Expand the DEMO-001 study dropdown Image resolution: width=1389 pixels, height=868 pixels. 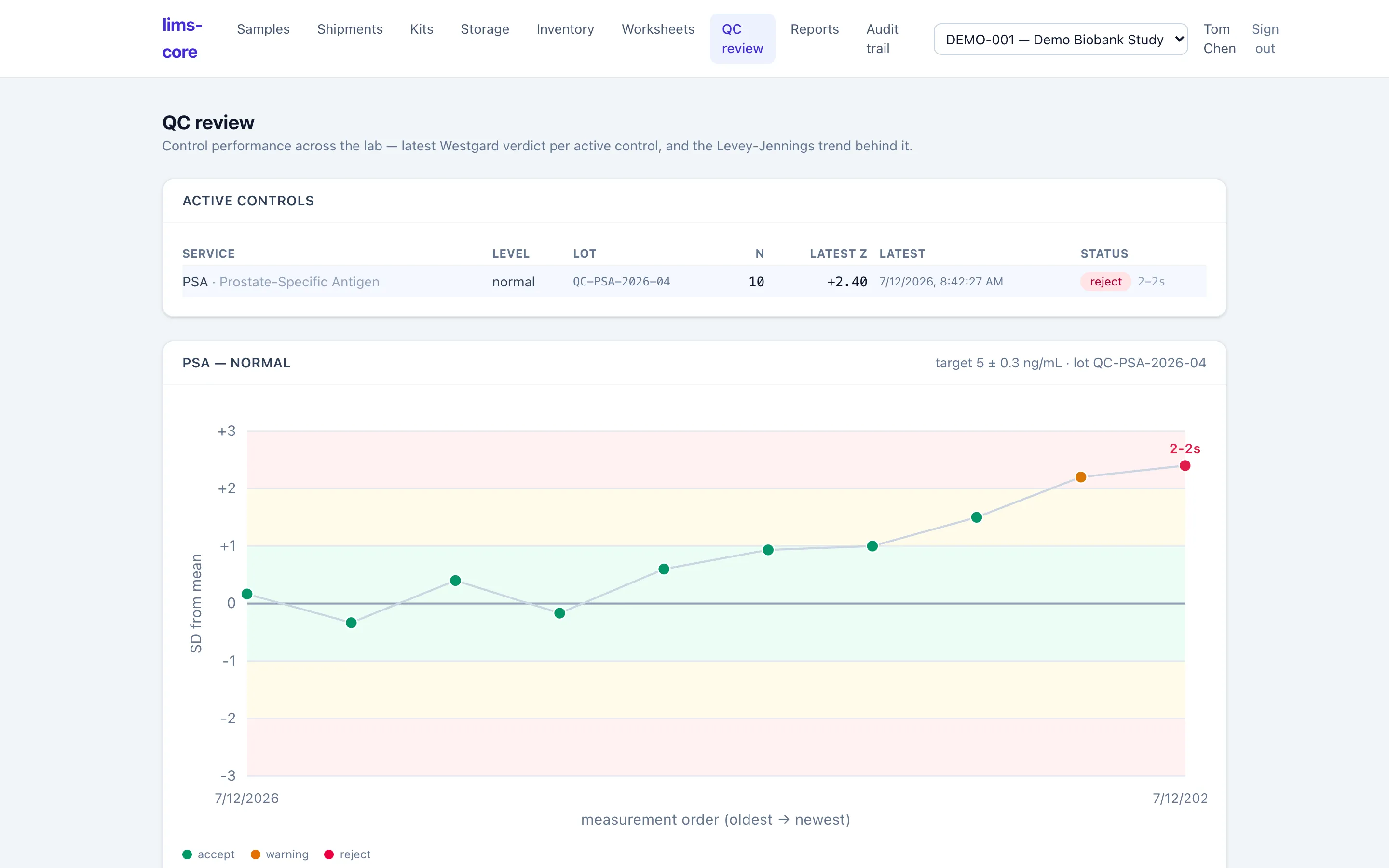(x=1061, y=39)
